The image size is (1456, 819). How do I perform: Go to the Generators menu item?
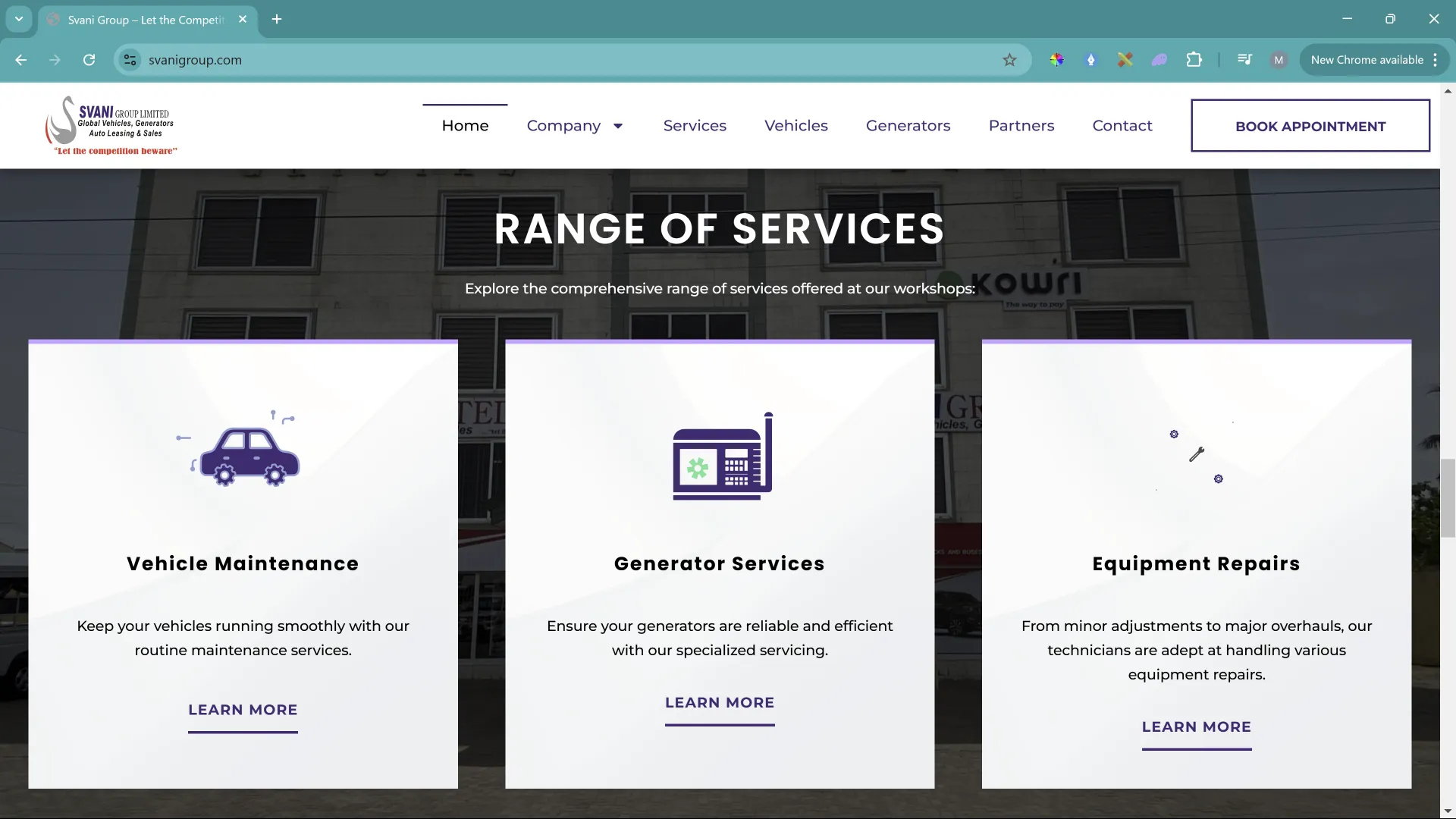[908, 126]
